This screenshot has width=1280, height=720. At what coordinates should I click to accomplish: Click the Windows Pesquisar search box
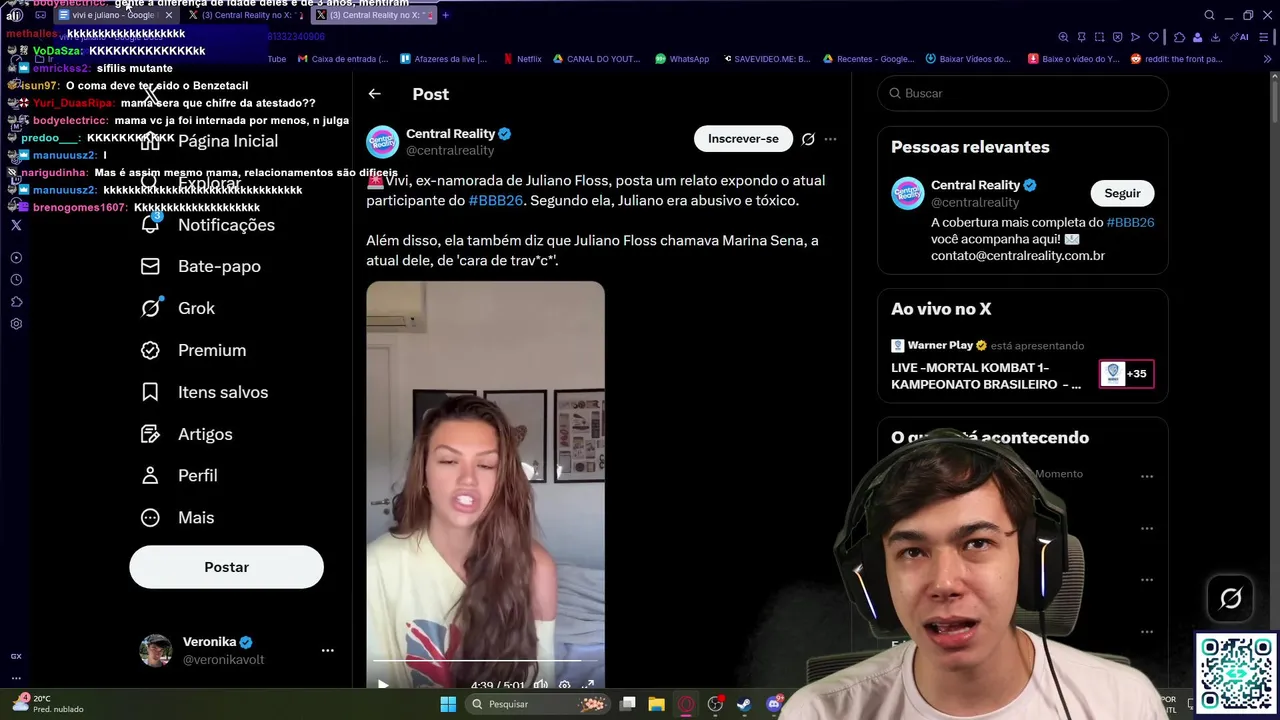538,704
